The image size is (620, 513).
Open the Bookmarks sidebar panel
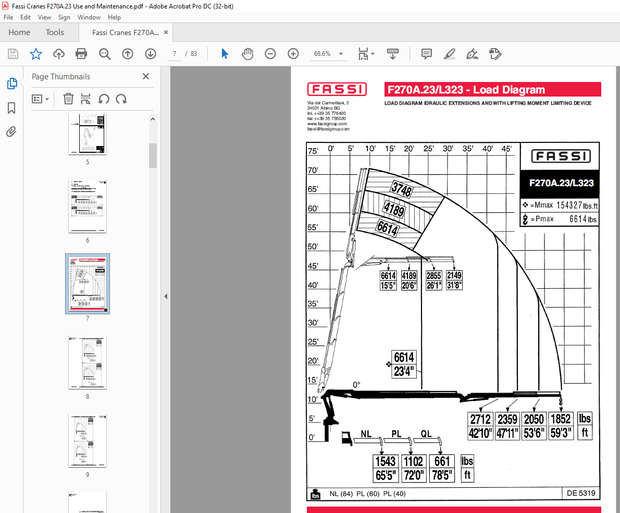(x=11, y=108)
